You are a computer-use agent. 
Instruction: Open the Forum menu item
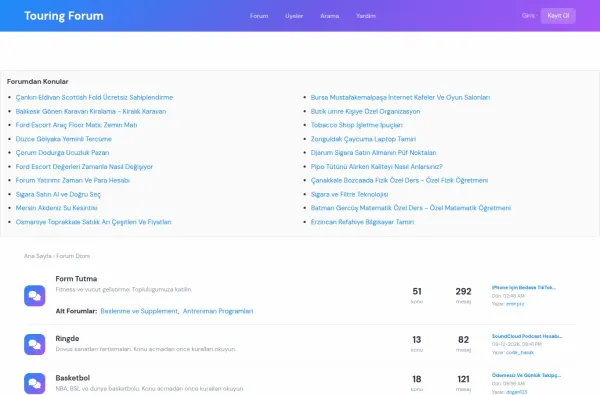(x=259, y=16)
